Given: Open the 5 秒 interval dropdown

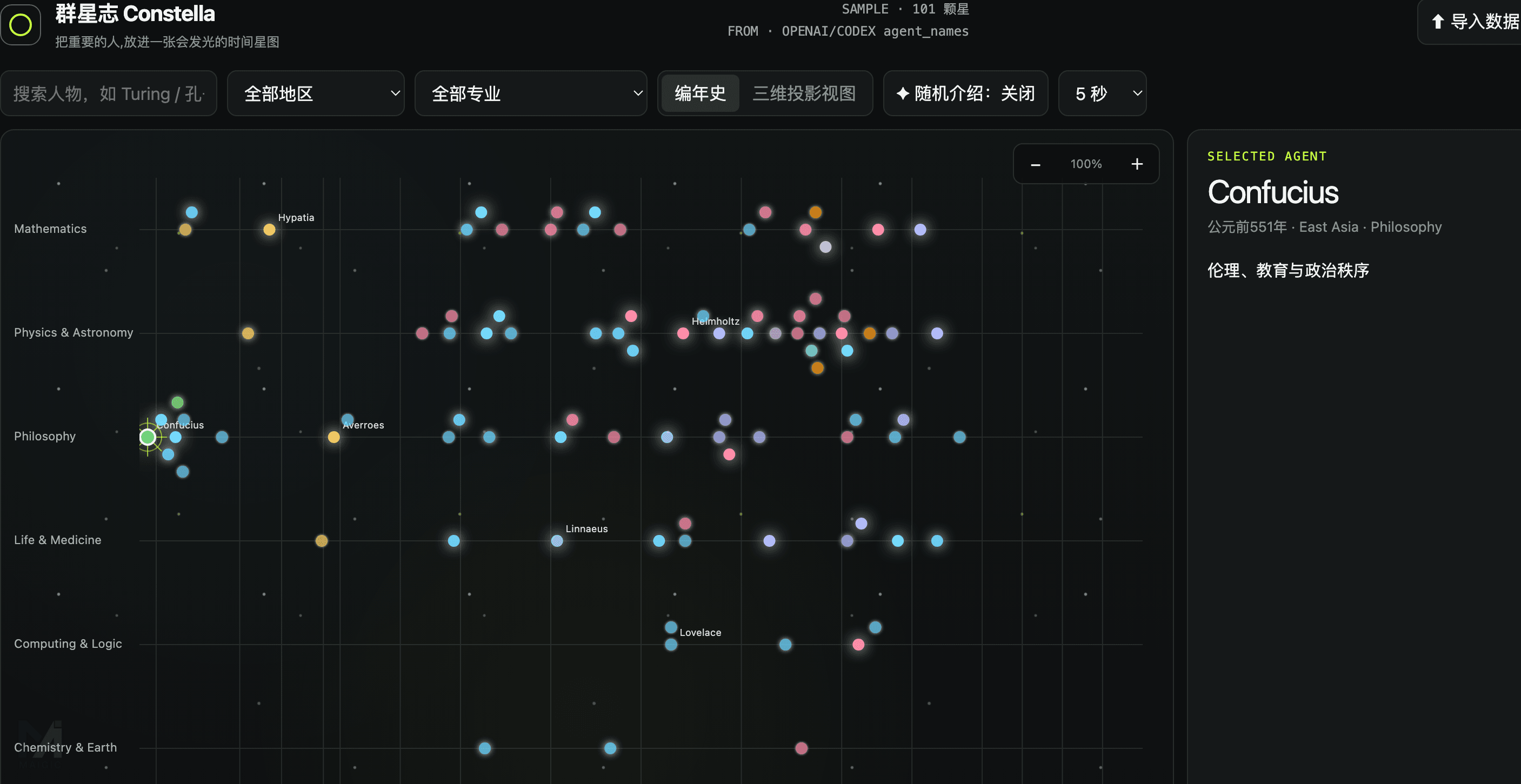Looking at the screenshot, I should tap(1102, 93).
